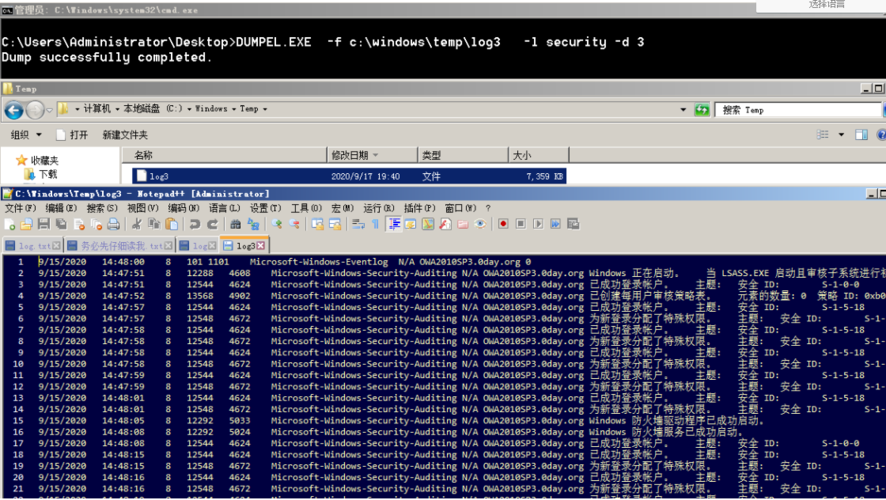Open the address bar history dropdown
The height and width of the screenshot is (500, 886).
pos(683,110)
